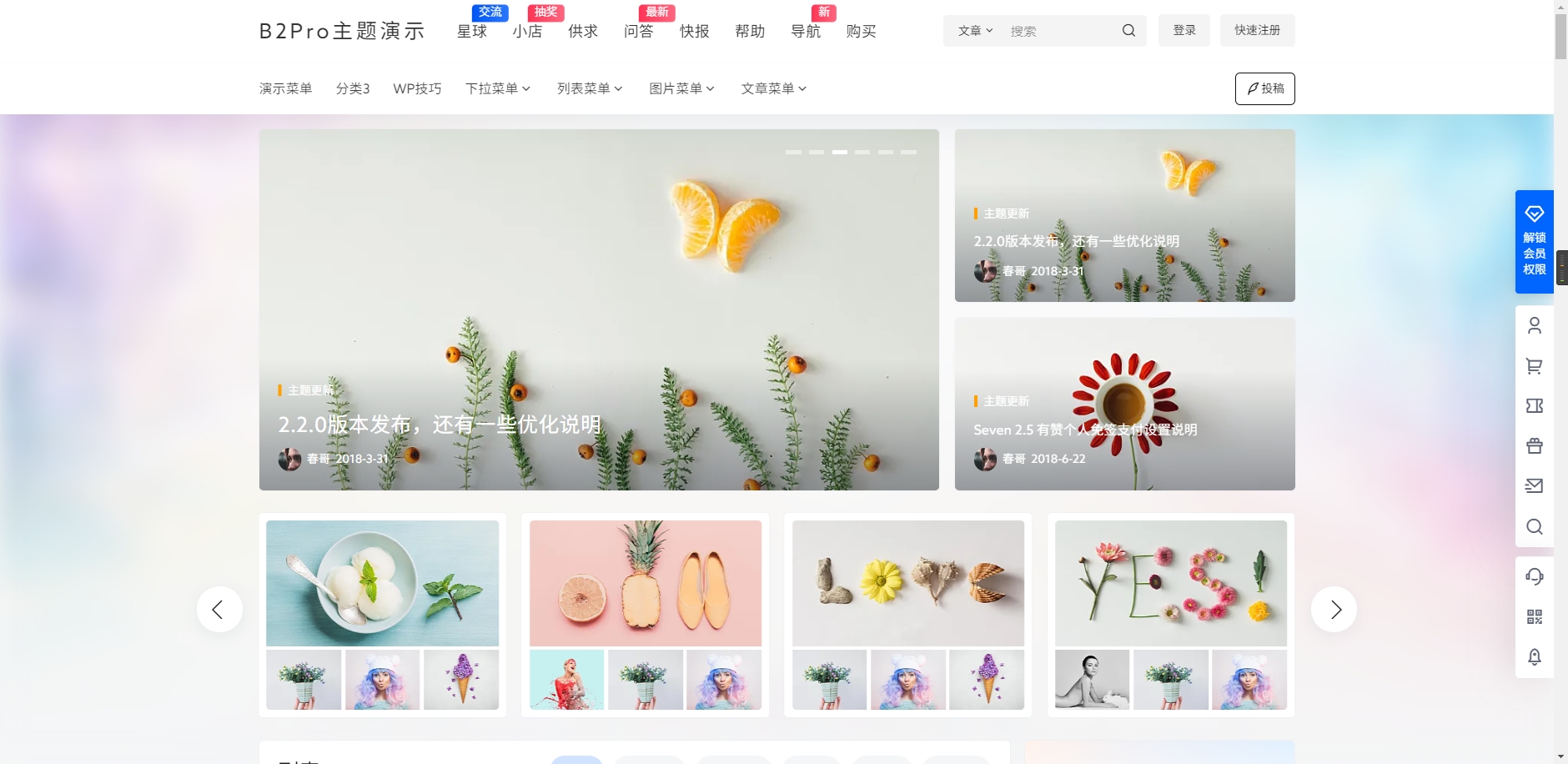Open the gift rewards icon
Screen dimensions: 1568x764
(x=1535, y=445)
